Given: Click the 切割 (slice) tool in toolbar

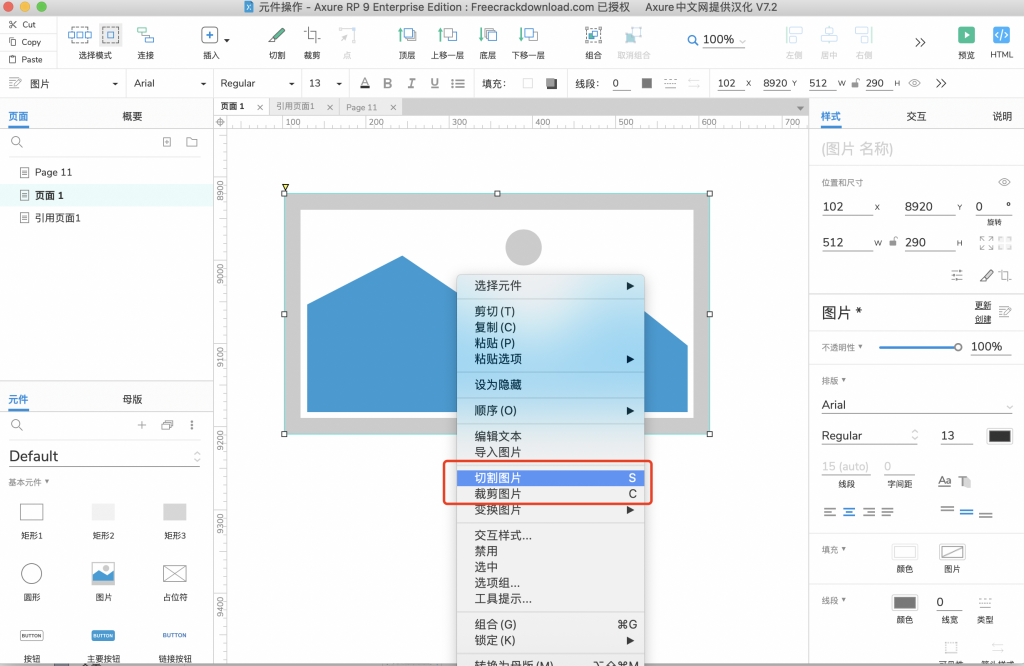Looking at the screenshot, I should 277,37.
